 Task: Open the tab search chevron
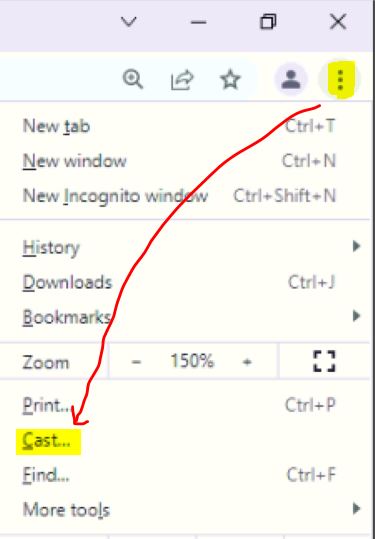pyautogui.click(x=129, y=22)
